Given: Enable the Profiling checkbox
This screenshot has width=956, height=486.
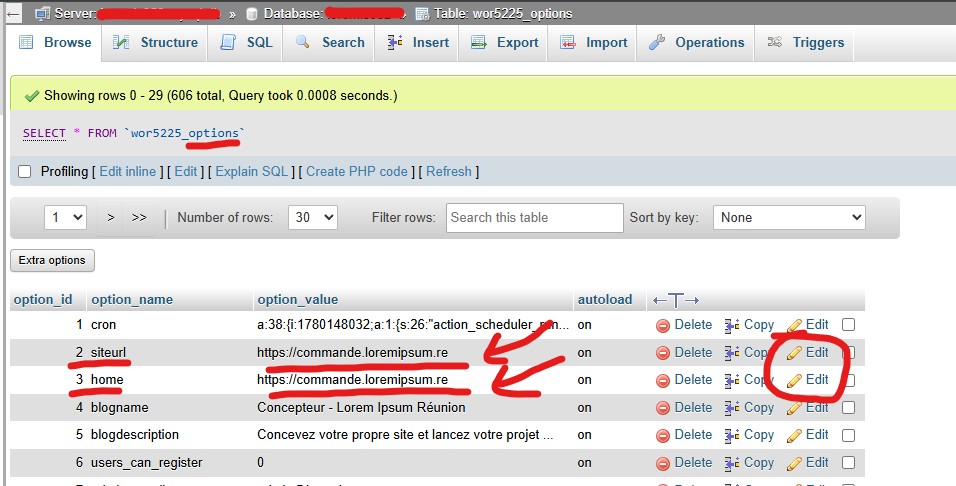Looking at the screenshot, I should coord(24,172).
